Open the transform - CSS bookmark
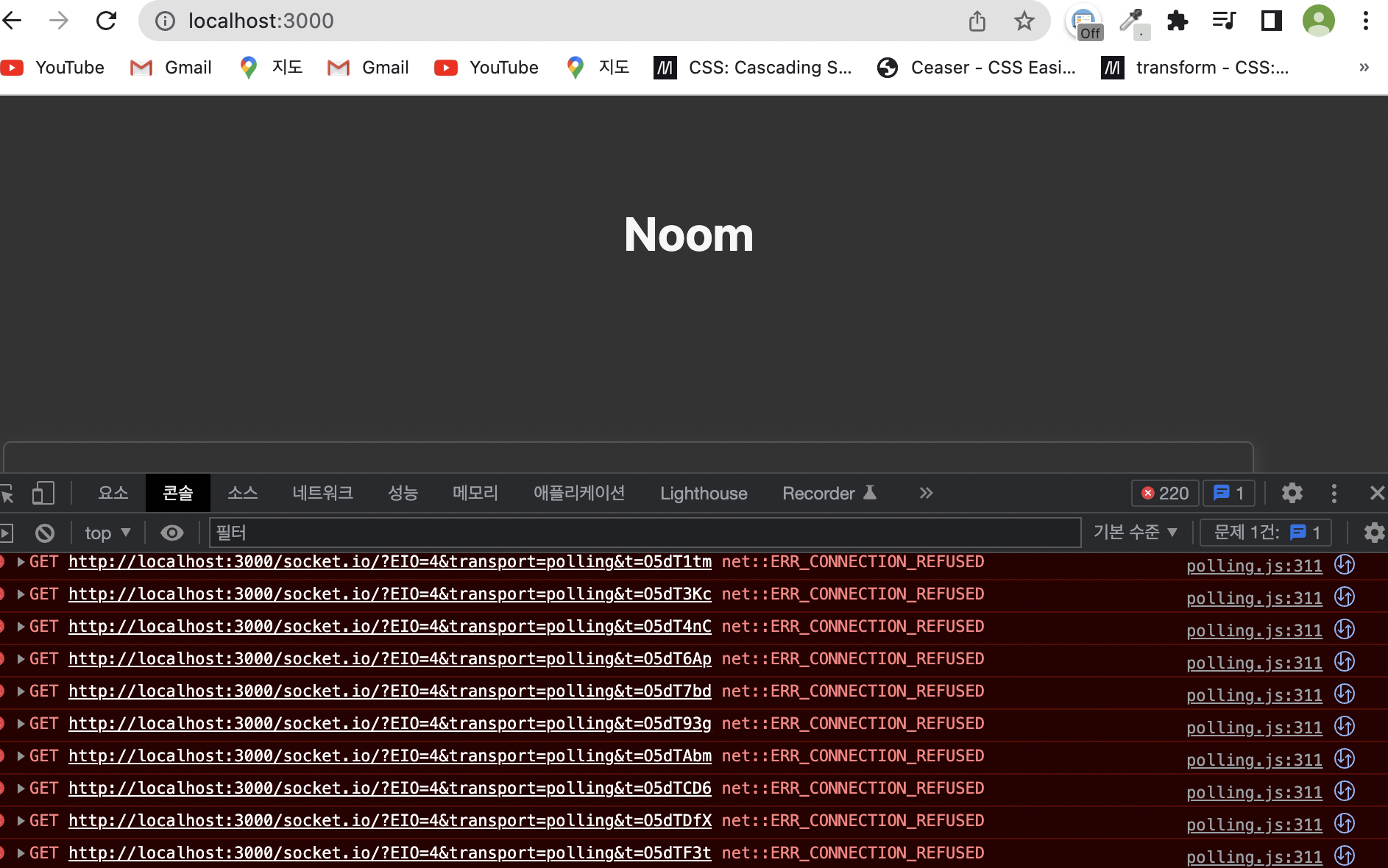 (x=1195, y=68)
